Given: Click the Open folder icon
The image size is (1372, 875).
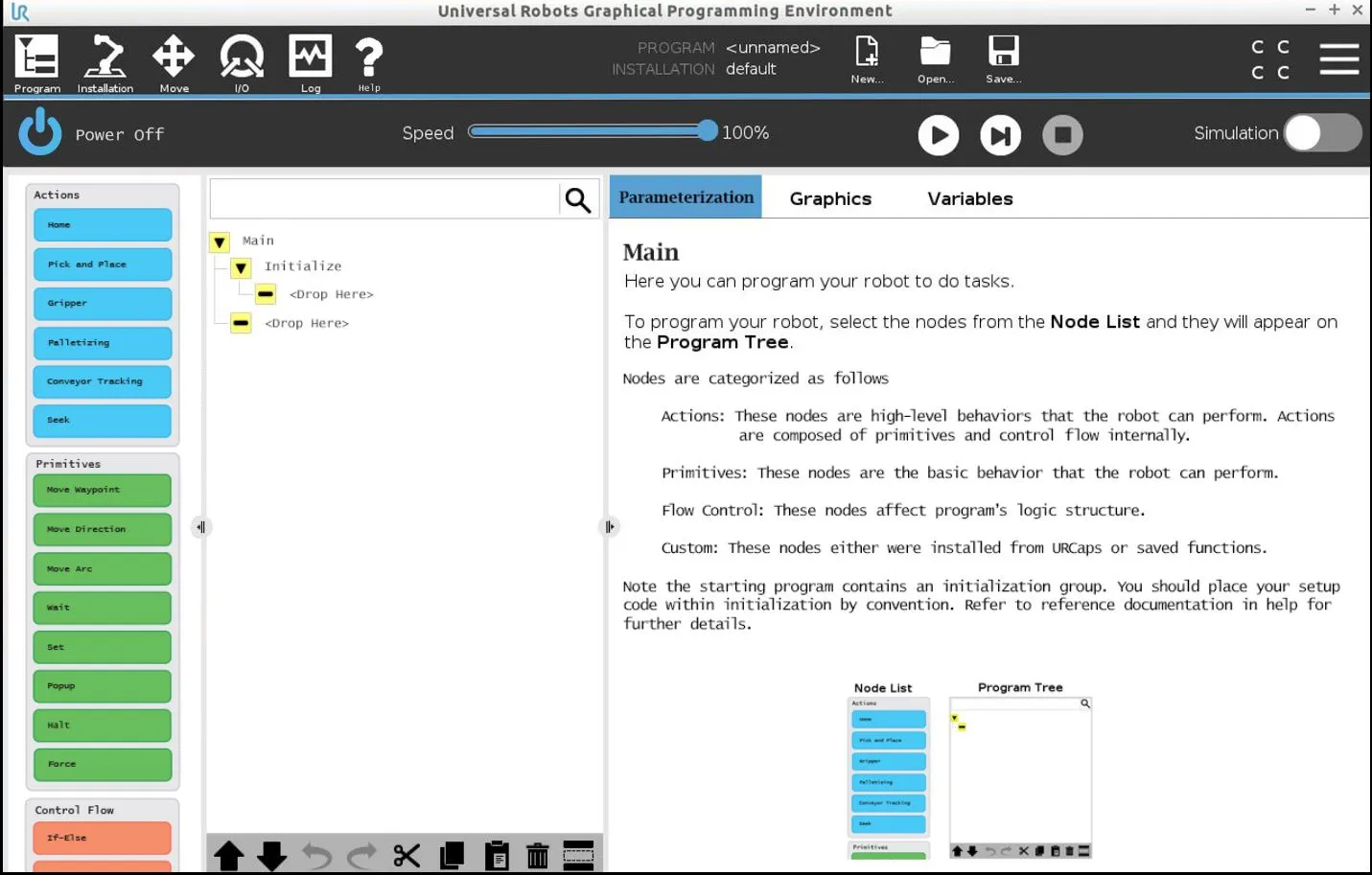Looking at the screenshot, I should 935,59.
